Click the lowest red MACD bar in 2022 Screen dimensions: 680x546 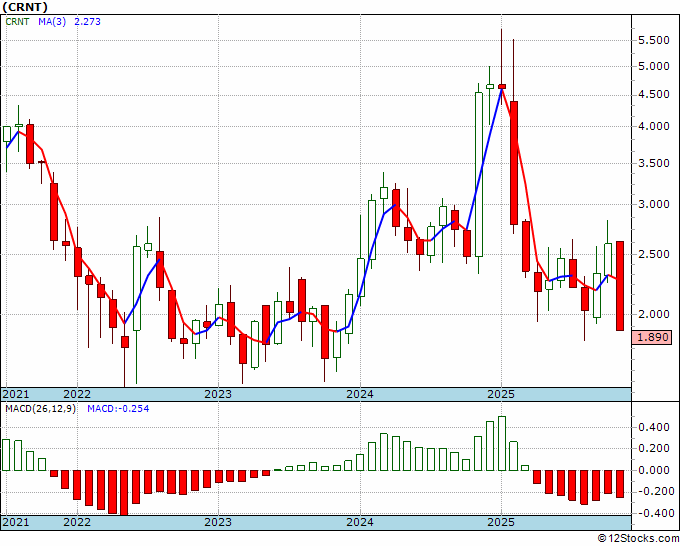pos(124,493)
